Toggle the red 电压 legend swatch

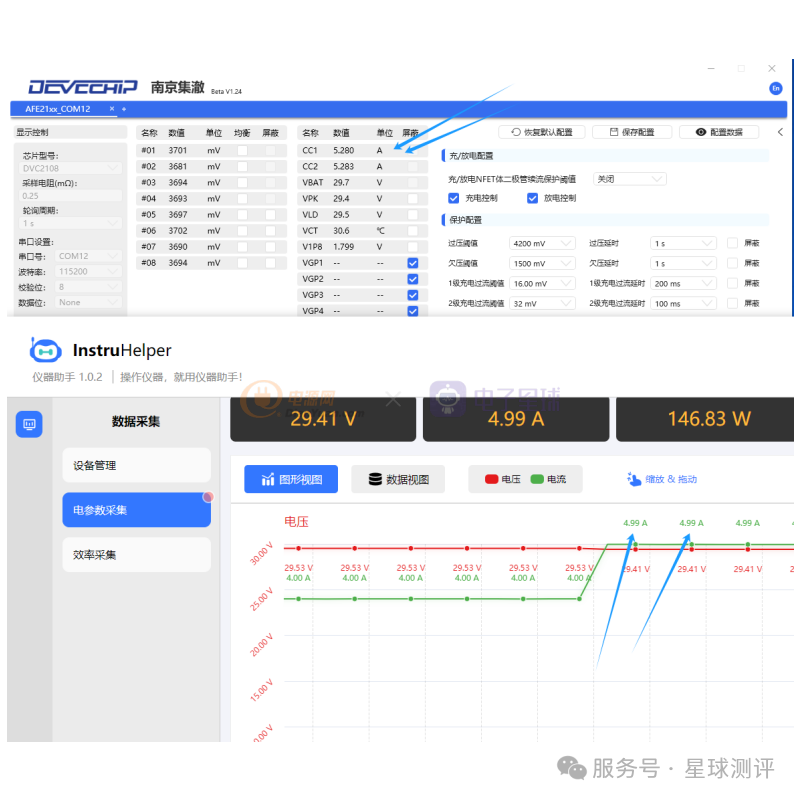pos(491,480)
